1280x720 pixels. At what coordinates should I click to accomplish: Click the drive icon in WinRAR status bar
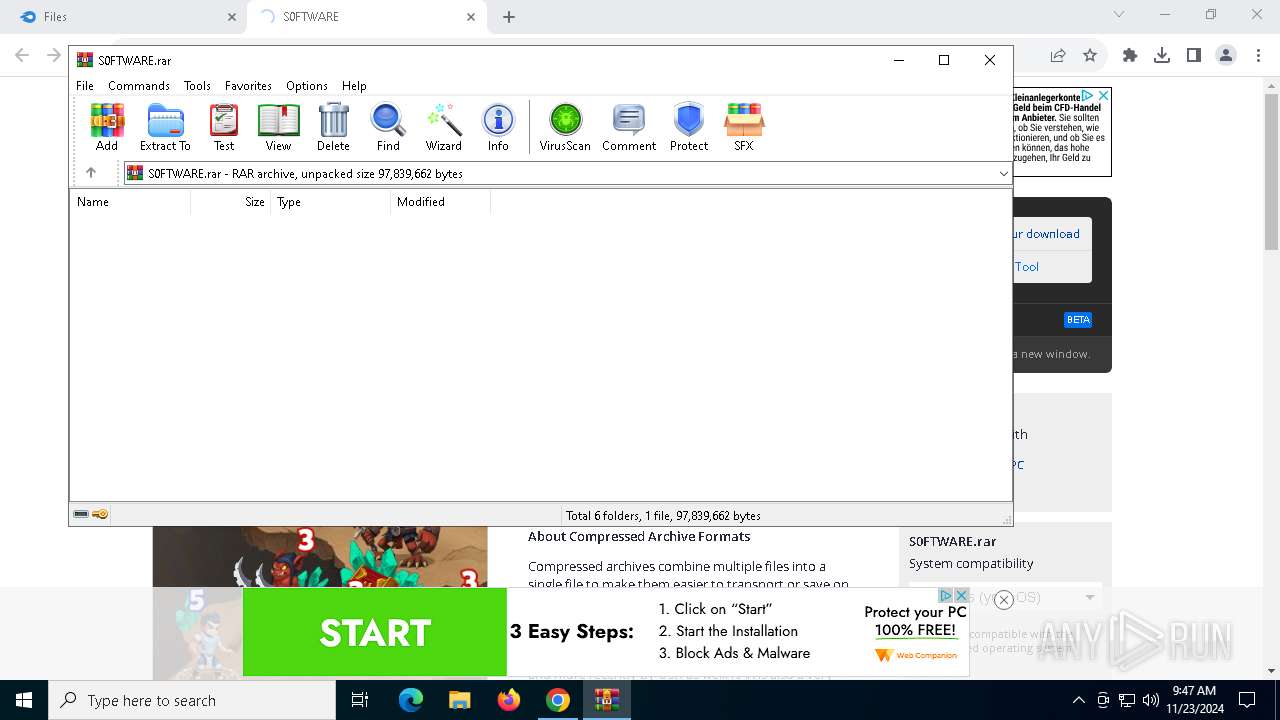pyautogui.click(x=81, y=515)
